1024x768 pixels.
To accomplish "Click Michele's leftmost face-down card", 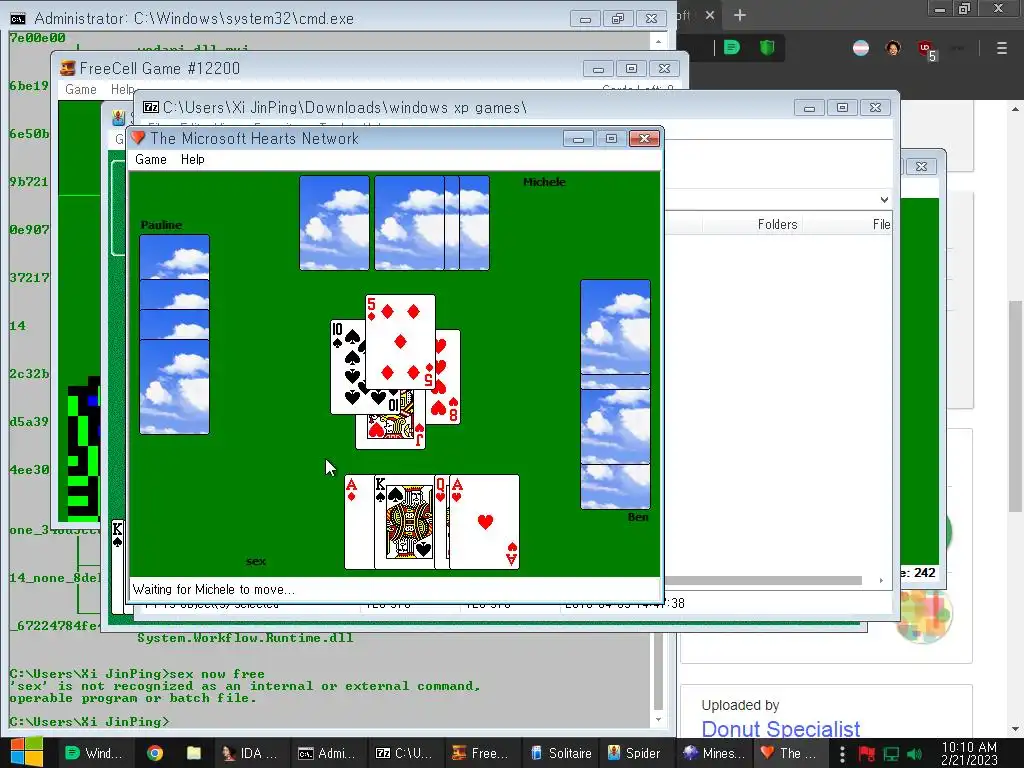I will coord(334,223).
